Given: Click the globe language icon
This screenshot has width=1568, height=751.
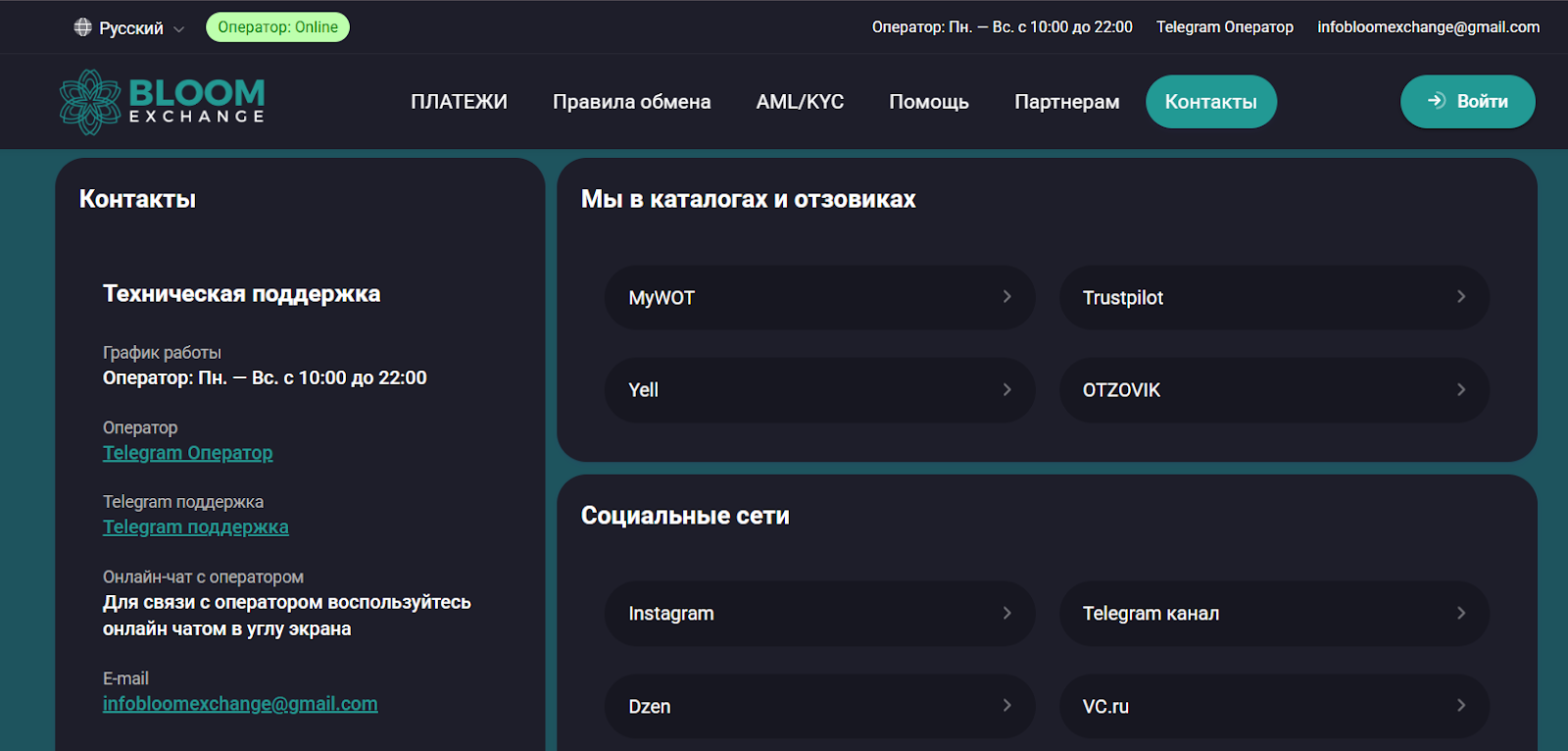Looking at the screenshot, I should click(x=83, y=27).
